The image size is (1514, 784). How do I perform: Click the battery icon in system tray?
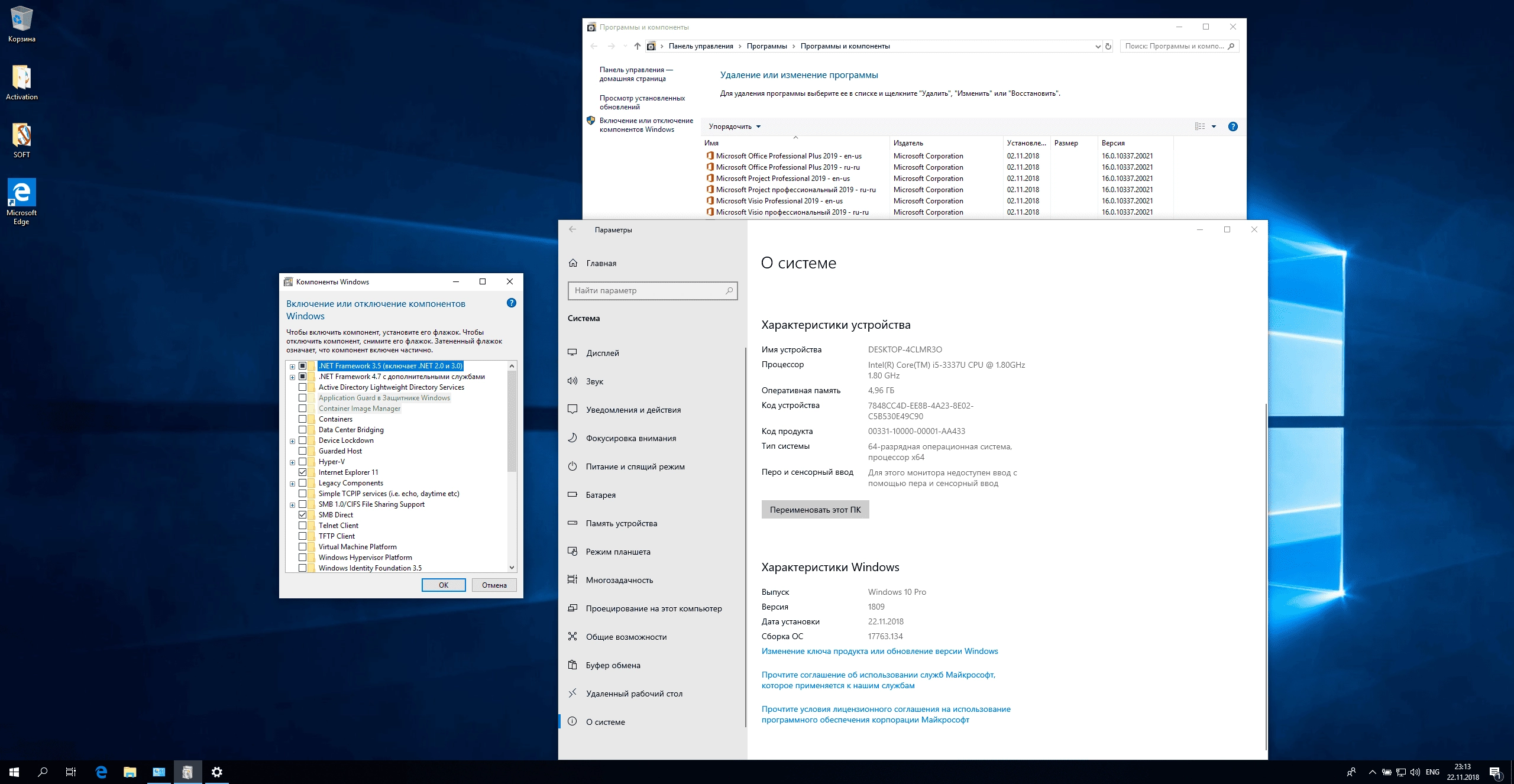(1386, 772)
